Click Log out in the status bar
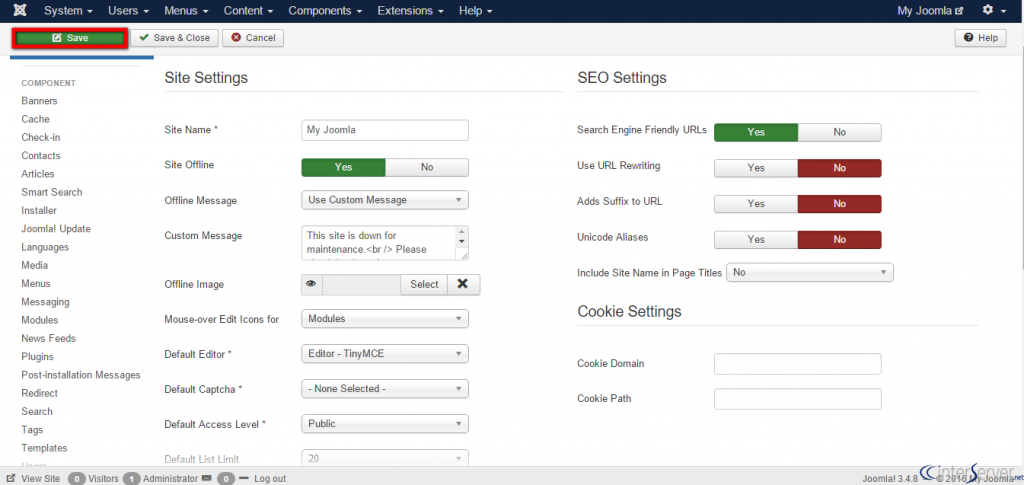 tap(270, 478)
